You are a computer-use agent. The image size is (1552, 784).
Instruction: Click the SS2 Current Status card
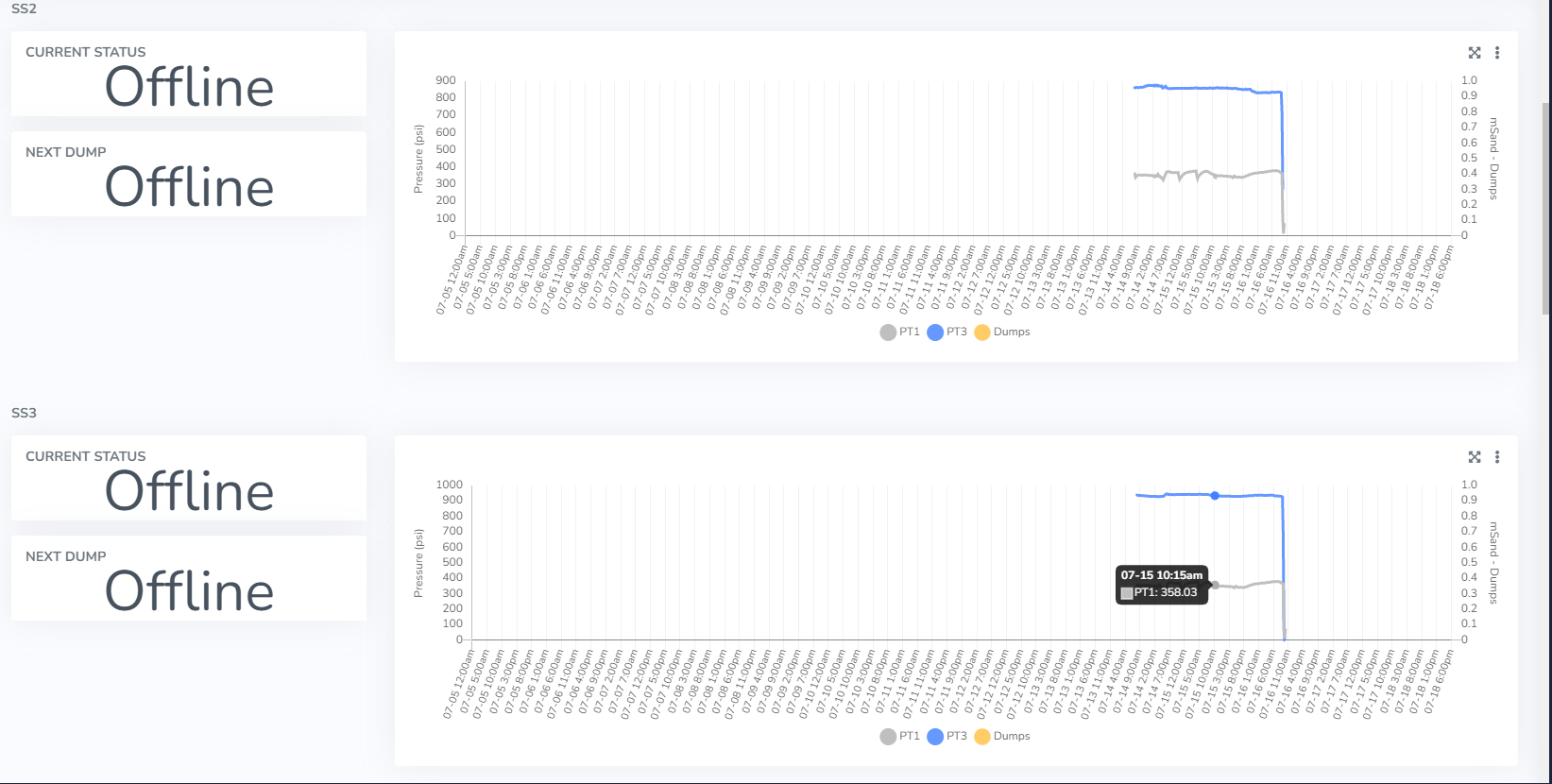pyautogui.click(x=189, y=74)
